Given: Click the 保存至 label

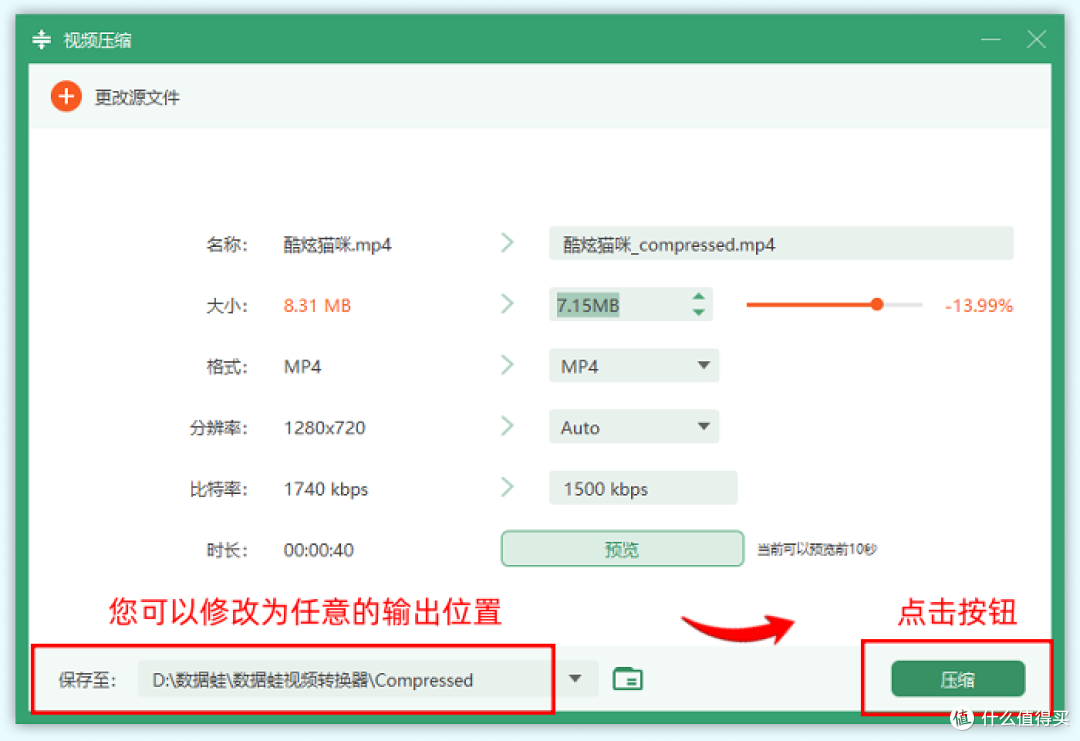Looking at the screenshot, I should tap(87, 680).
